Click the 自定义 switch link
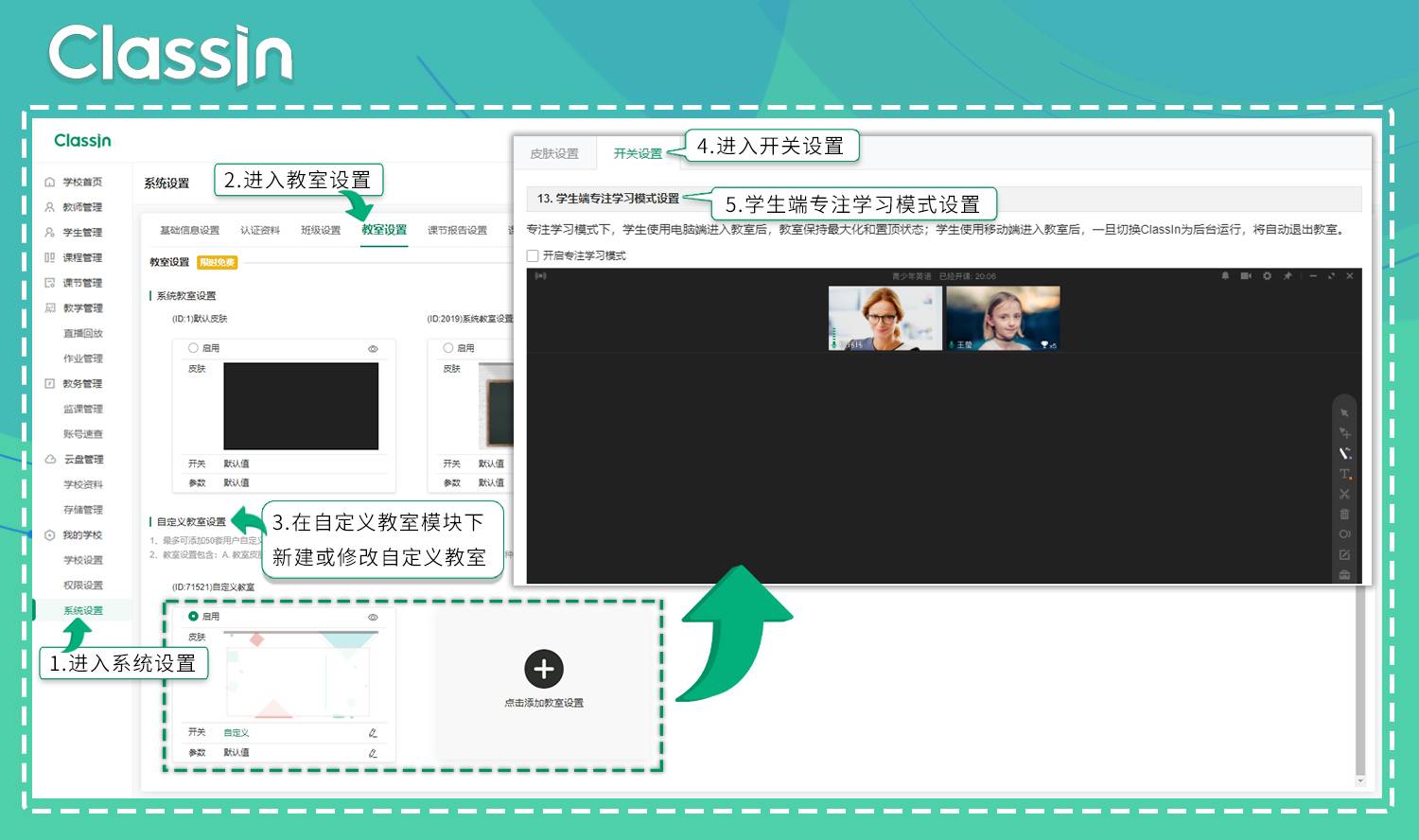 pyautogui.click(x=236, y=733)
